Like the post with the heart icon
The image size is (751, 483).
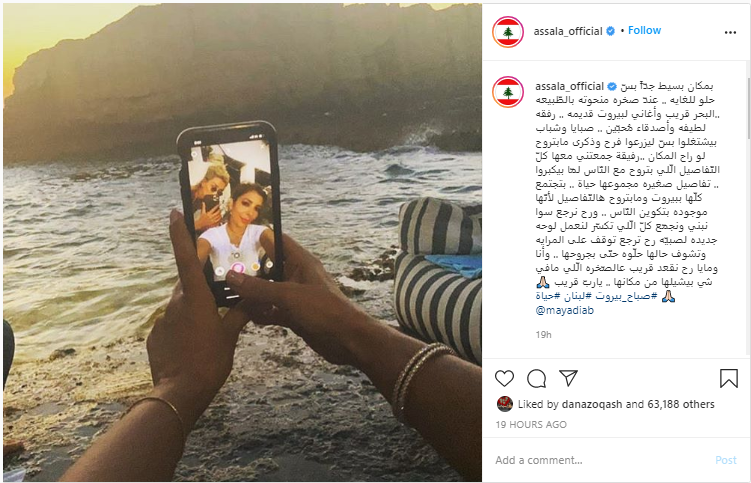[504, 379]
